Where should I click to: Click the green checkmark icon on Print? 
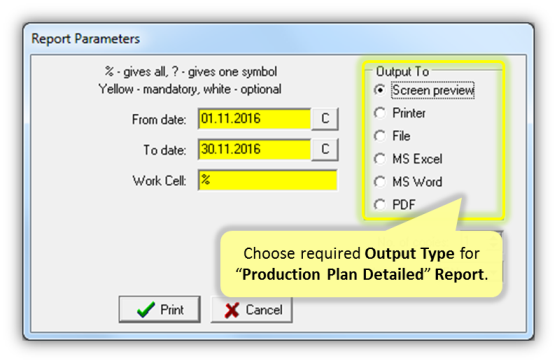146,310
